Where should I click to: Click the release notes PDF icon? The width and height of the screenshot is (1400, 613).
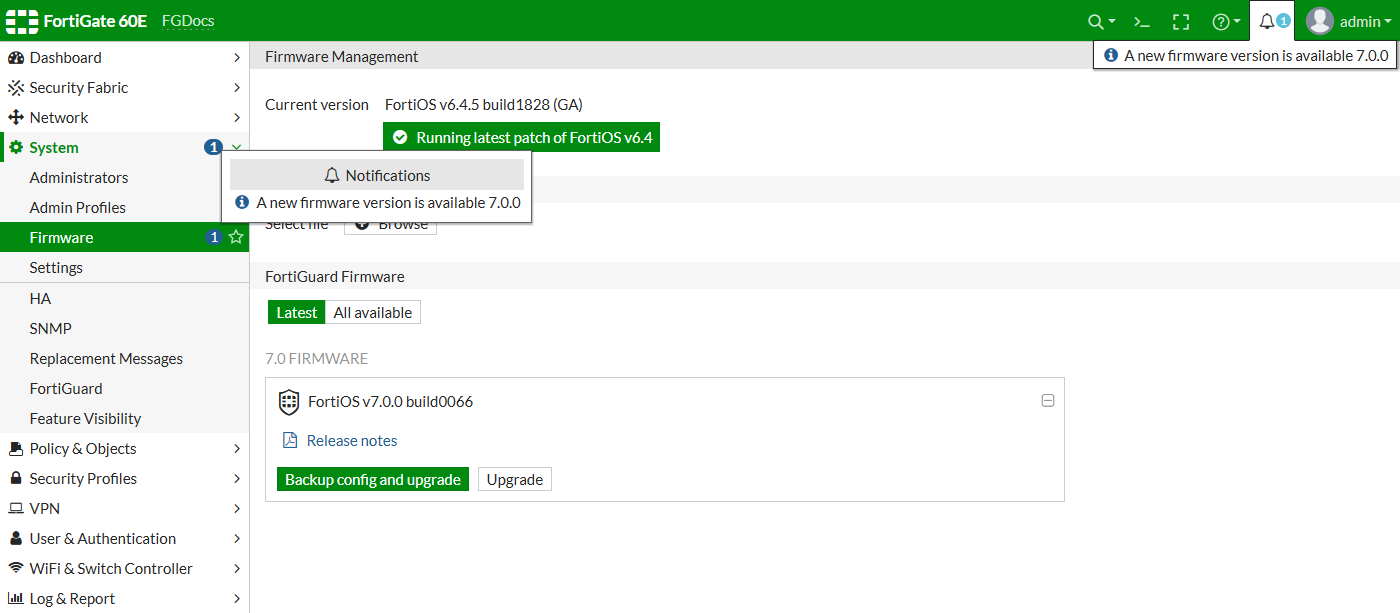coord(290,440)
